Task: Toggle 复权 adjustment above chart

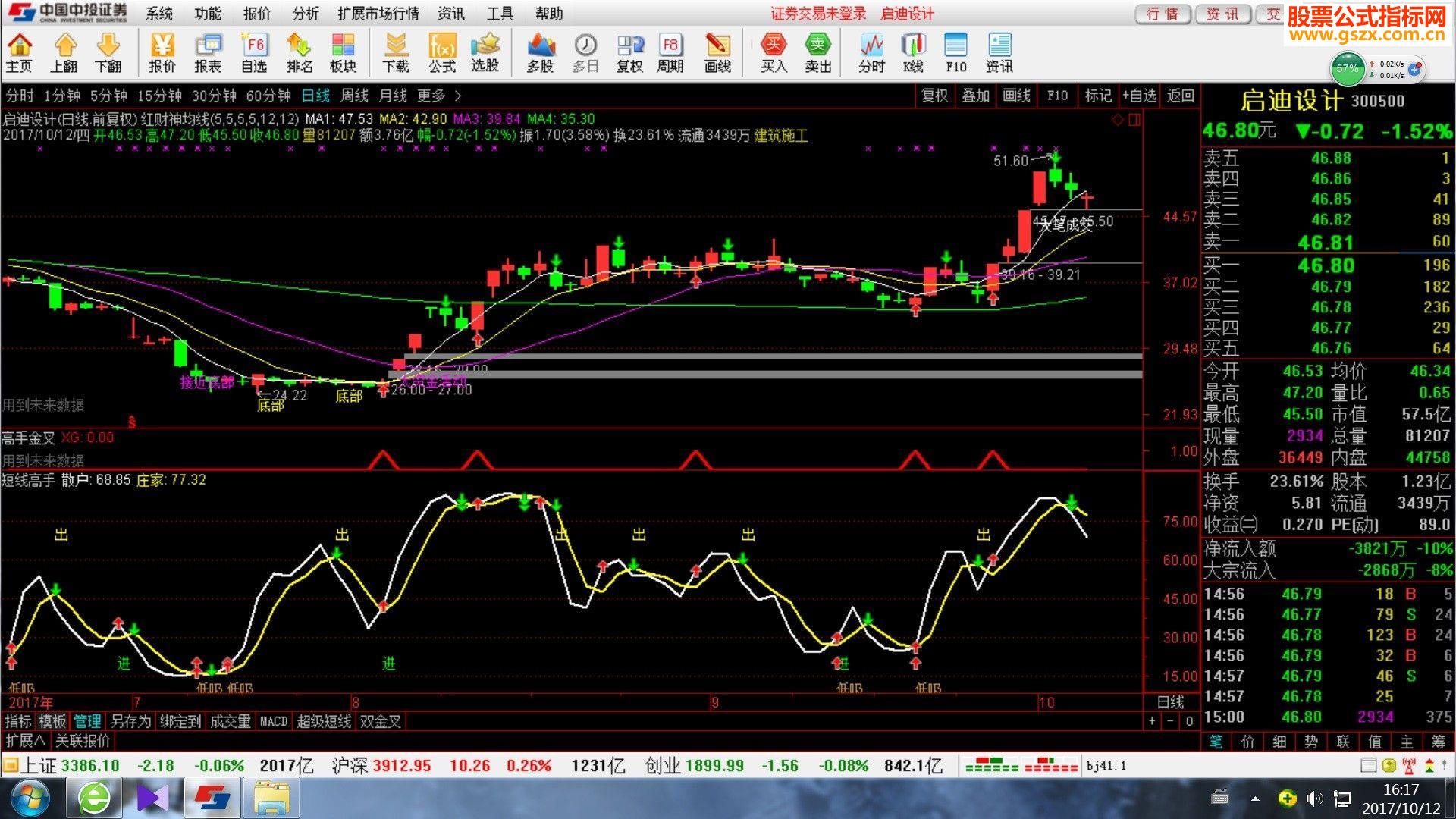Action: coord(934,96)
